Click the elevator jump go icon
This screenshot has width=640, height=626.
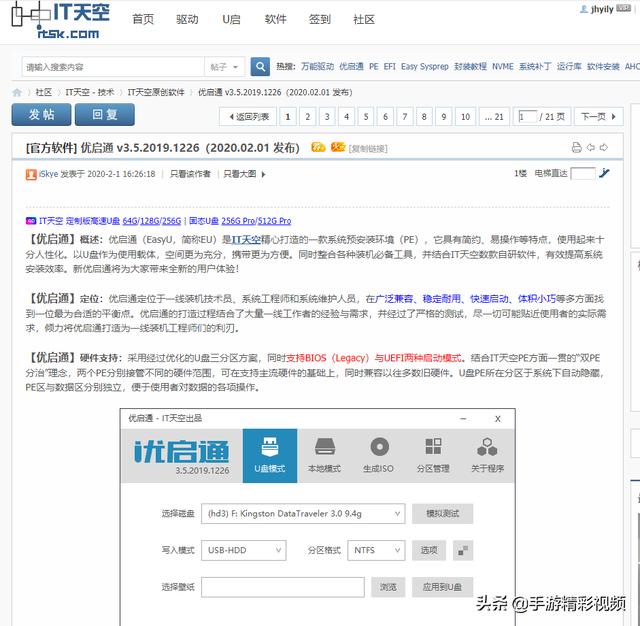[x=604, y=173]
